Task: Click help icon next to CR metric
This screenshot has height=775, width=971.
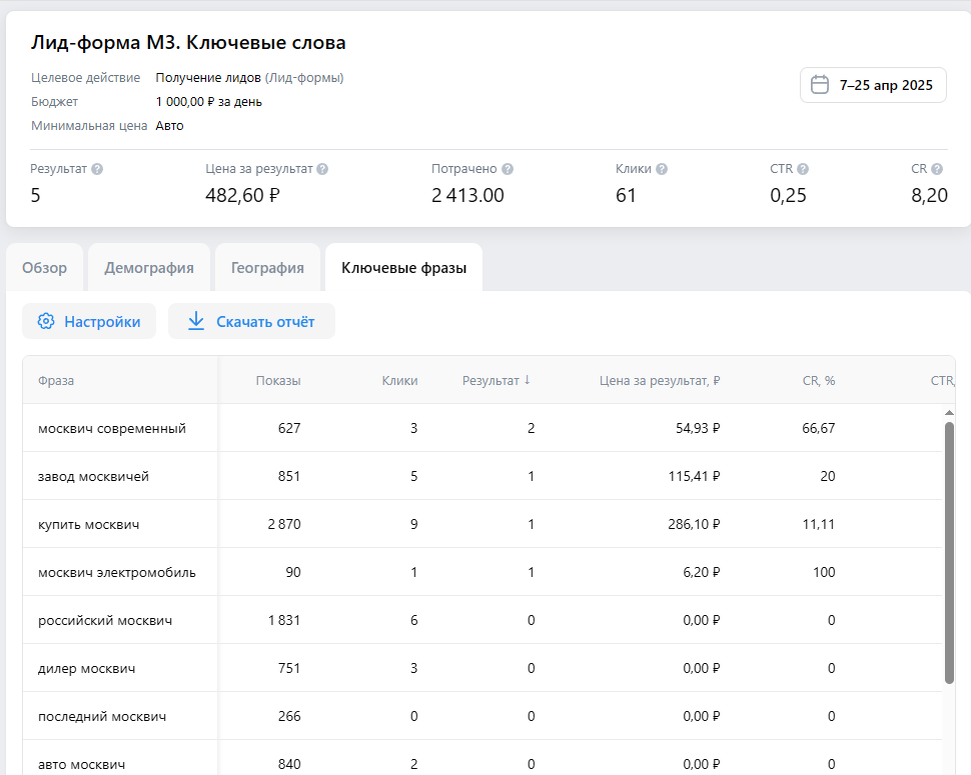Action: pyautogui.click(x=937, y=169)
